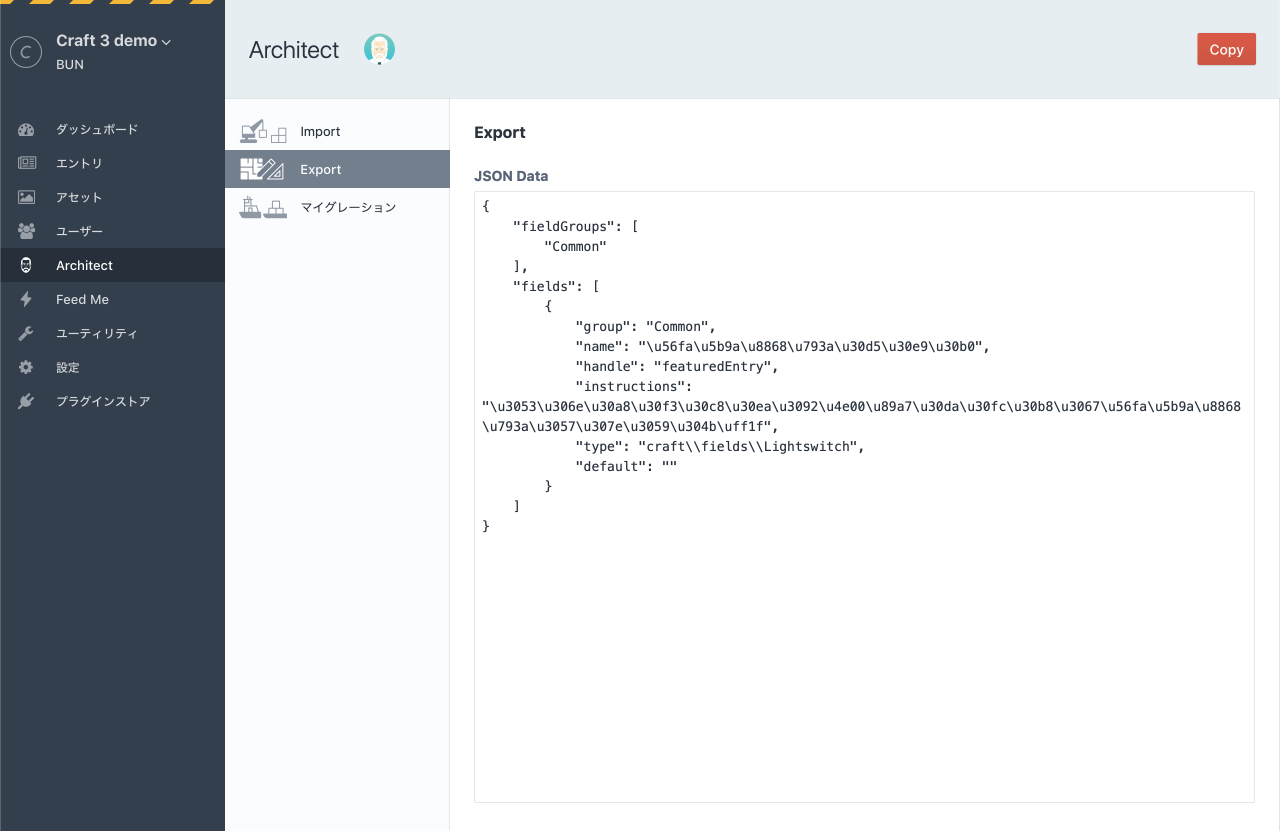
Task: Open the ダッシュボード dashboard icon in sidebar
Action: (x=25, y=129)
